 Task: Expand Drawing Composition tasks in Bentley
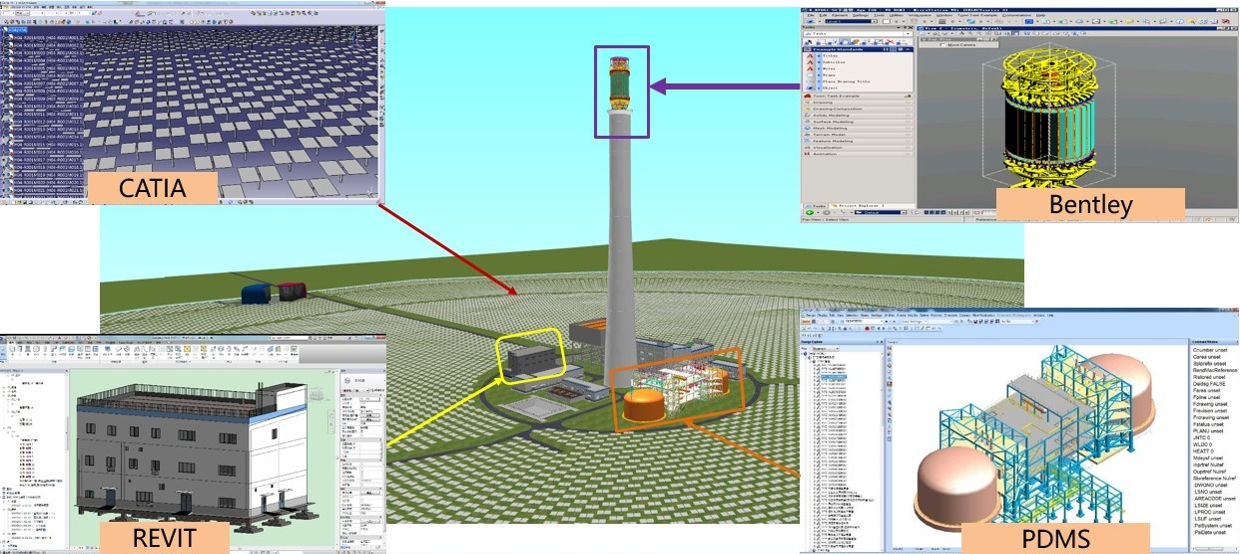(857, 109)
